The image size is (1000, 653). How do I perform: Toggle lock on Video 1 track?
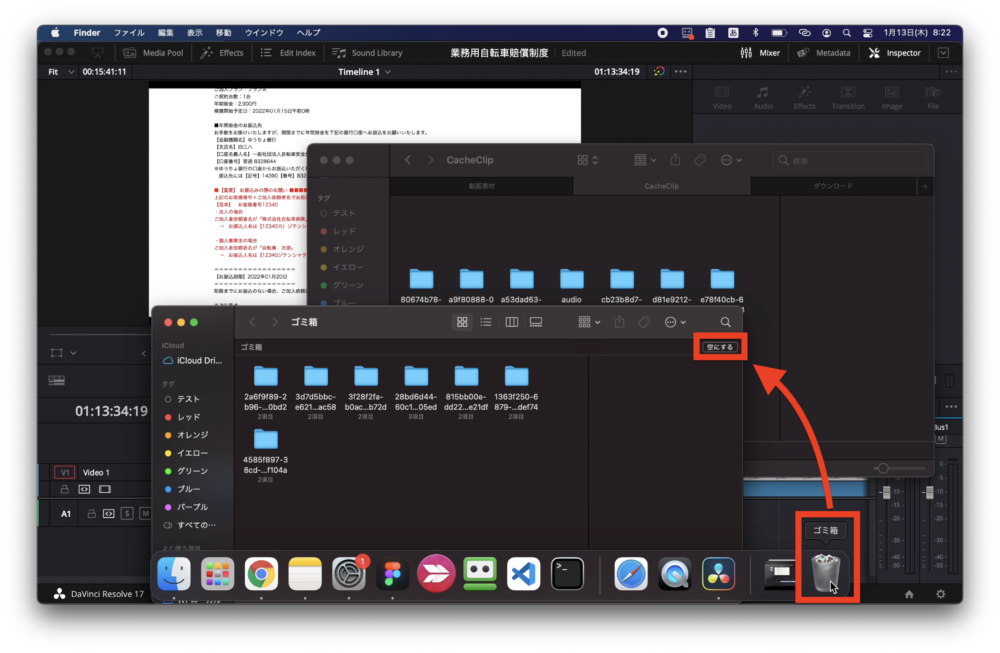64,489
